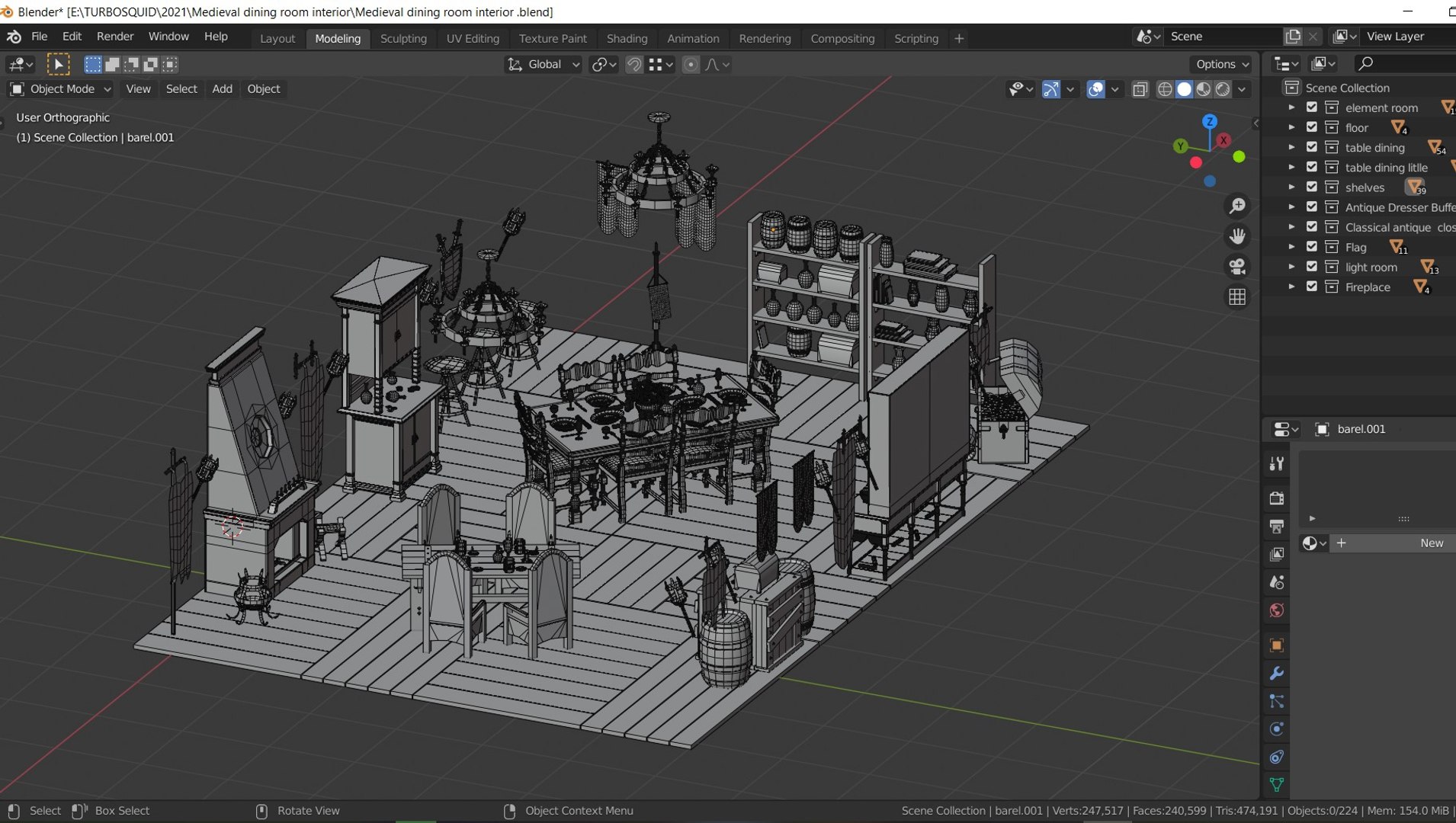Open the Modifier properties wrench icon
Viewport: 1456px width, 823px height.
click(1277, 674)
